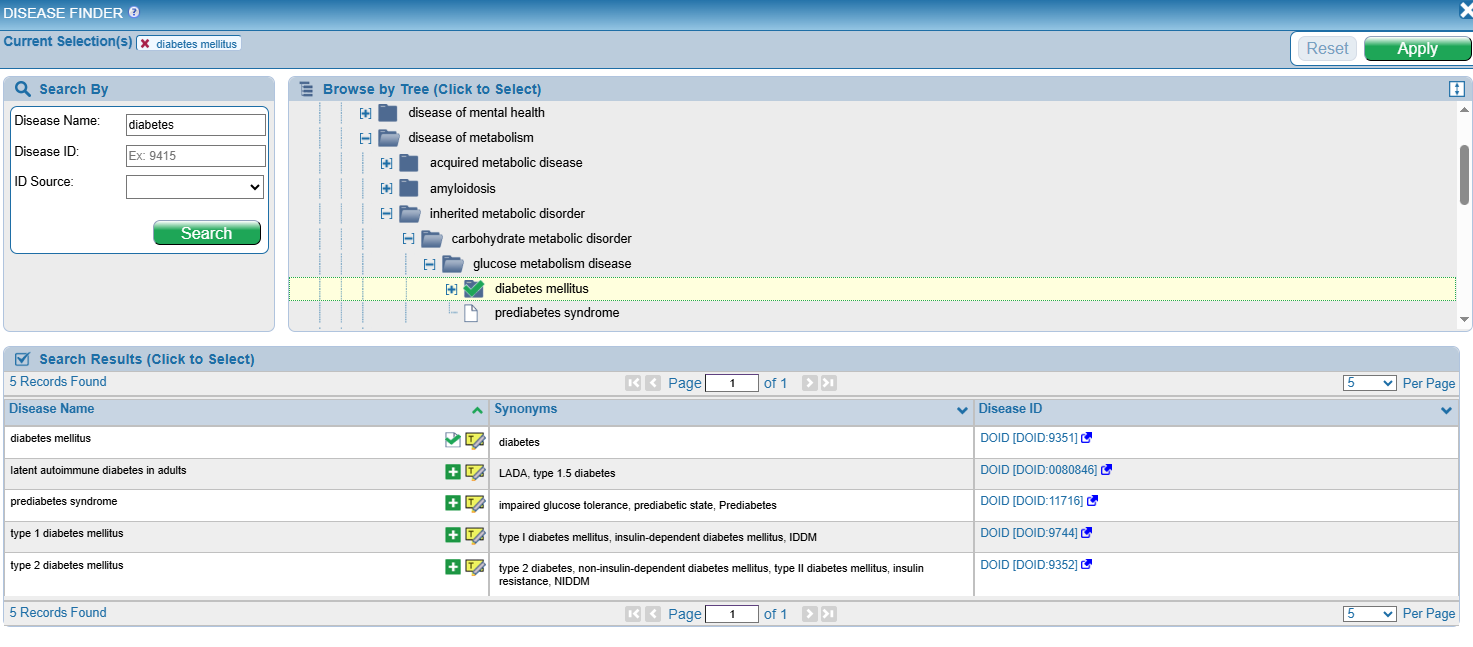This screenshot has width=1473, height=647.
Task: Uncheck diabetes mellitus checkbox in tree
Action: 474,289
